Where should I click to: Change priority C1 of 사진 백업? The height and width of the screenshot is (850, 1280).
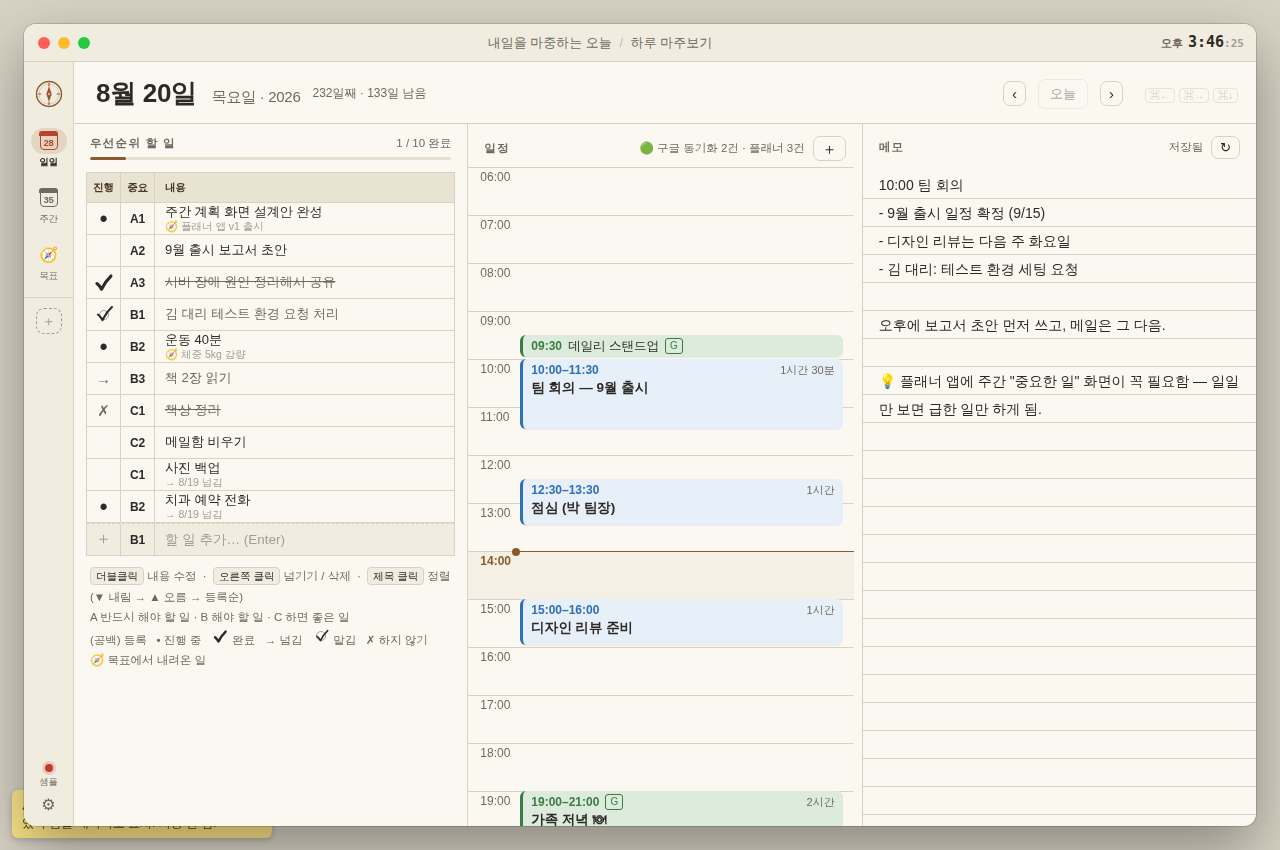click(137, 475)
